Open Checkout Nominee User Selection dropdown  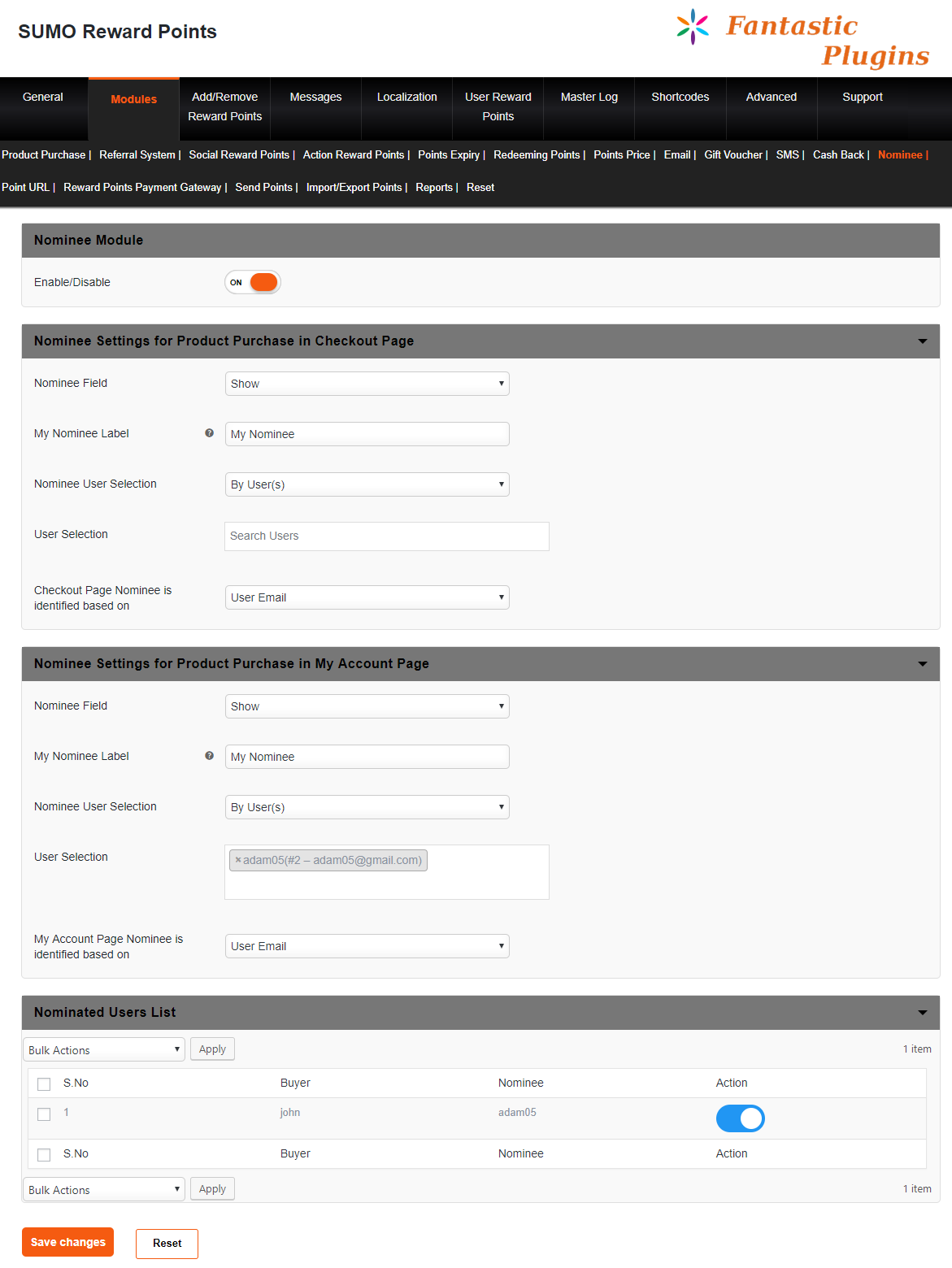point(367,484)
